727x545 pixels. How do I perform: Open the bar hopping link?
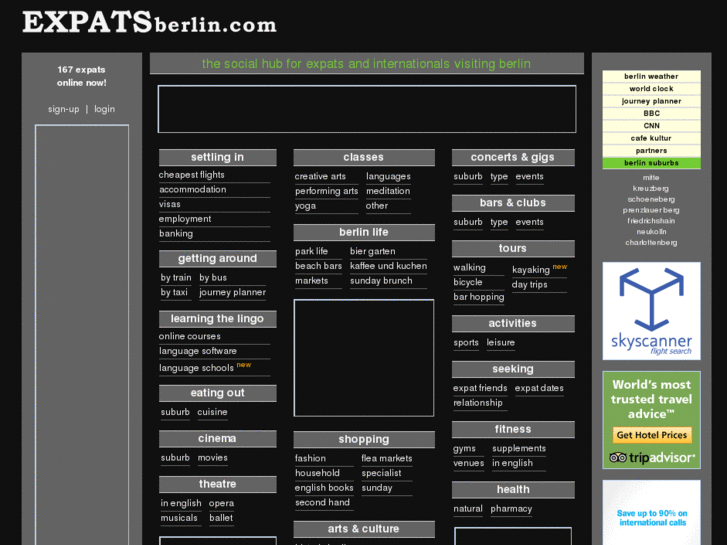click(479, 297)
